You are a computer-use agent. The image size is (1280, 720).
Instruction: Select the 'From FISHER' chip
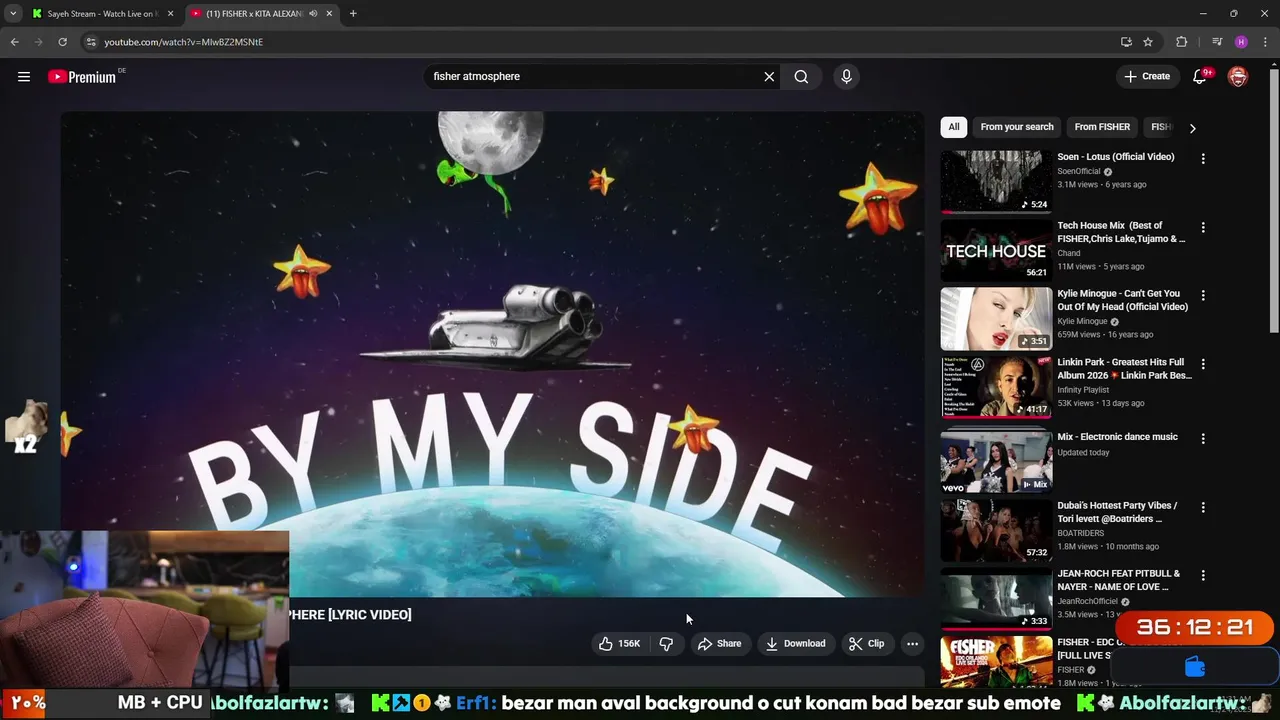pos(1102,127)
